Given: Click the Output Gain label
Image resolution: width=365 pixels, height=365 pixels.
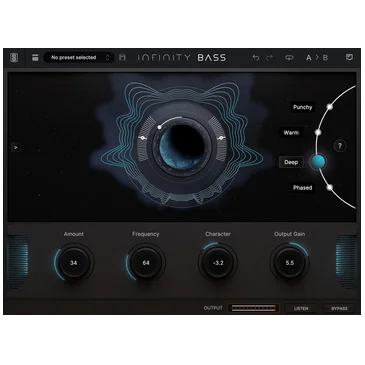Looking at the screenshot, I should tap(290, 234).
